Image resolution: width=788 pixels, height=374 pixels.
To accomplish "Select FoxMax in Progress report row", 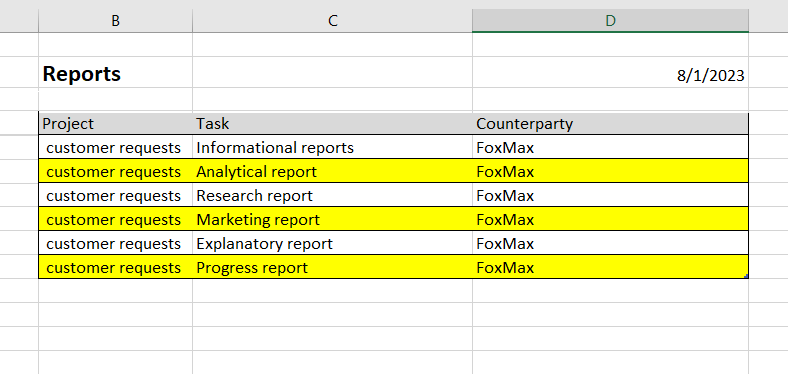I will [x=610, y=267].
